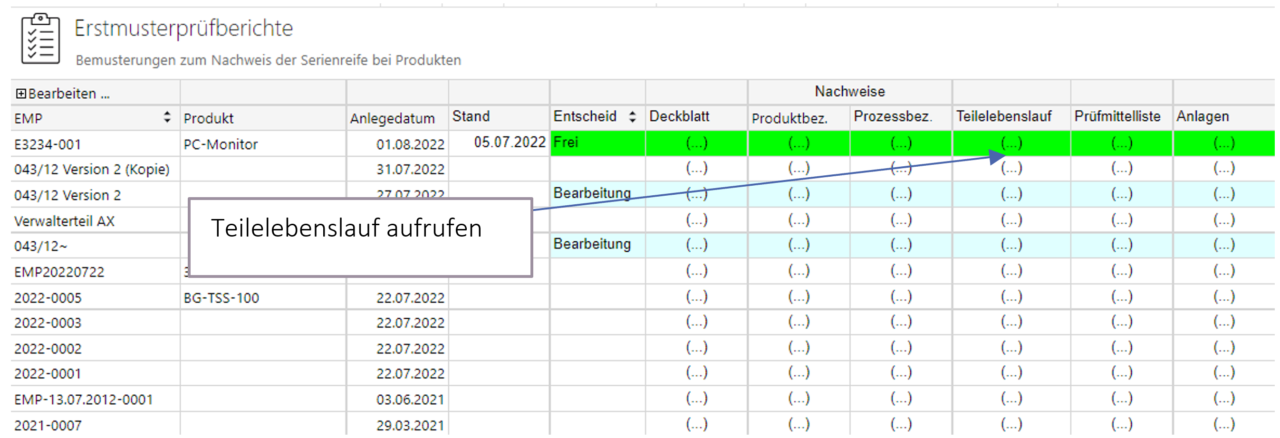Open Anlagen (...) for E3234-001
This screenshot has height=438, width=1280.
pyautogui.click(x=1223, y=143)
